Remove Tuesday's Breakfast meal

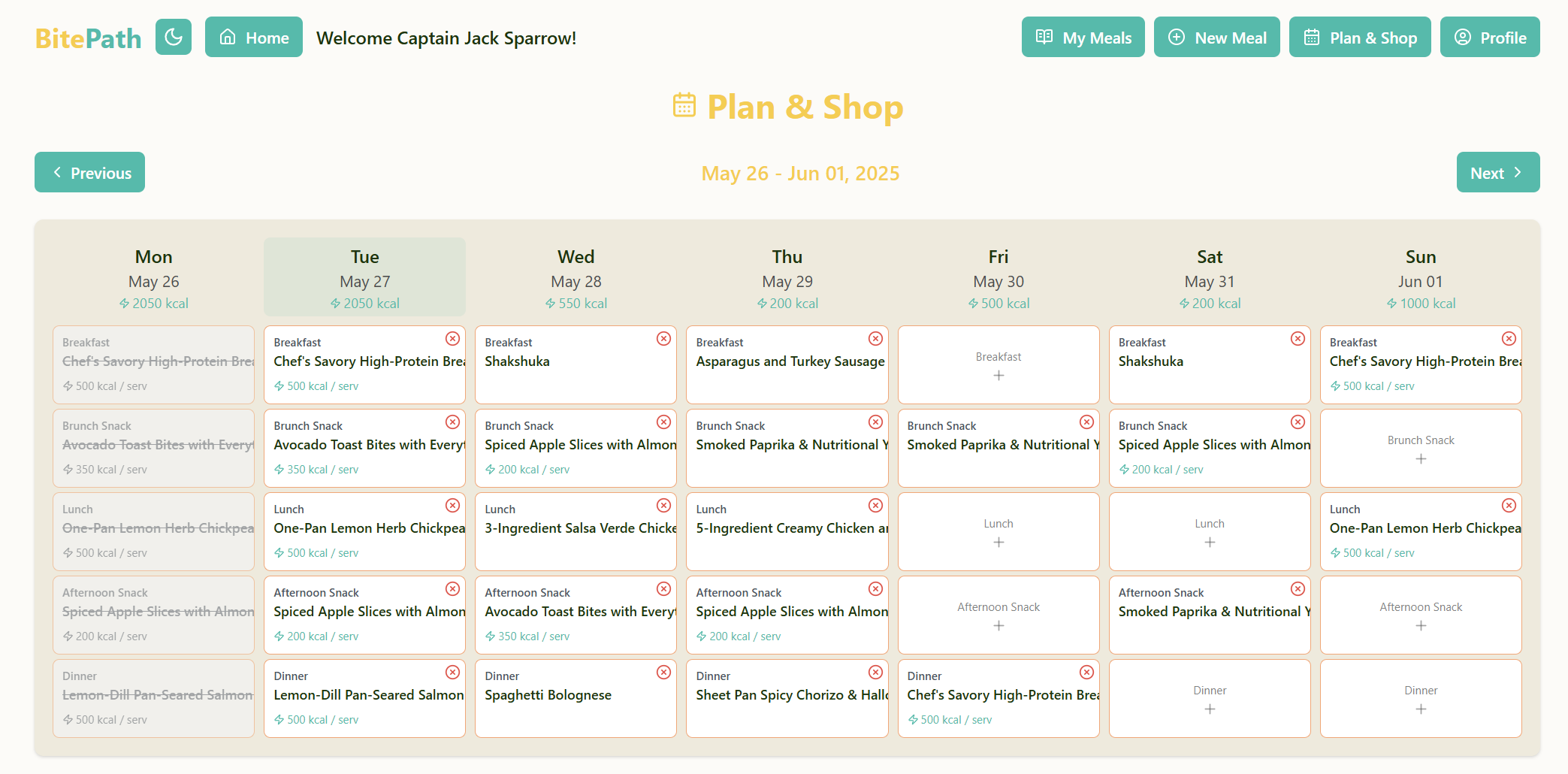pyautogui.click(x=452, y=339)
